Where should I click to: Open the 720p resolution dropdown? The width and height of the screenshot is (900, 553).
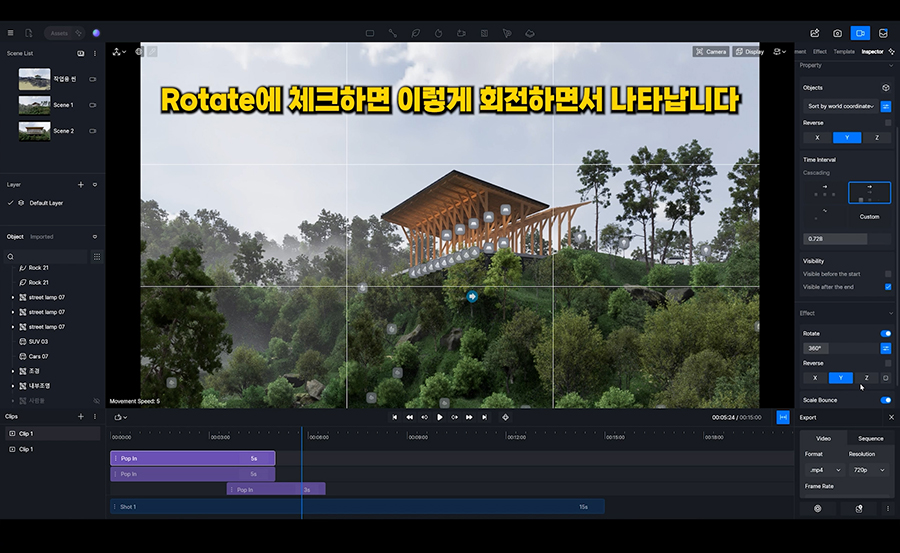868,470
